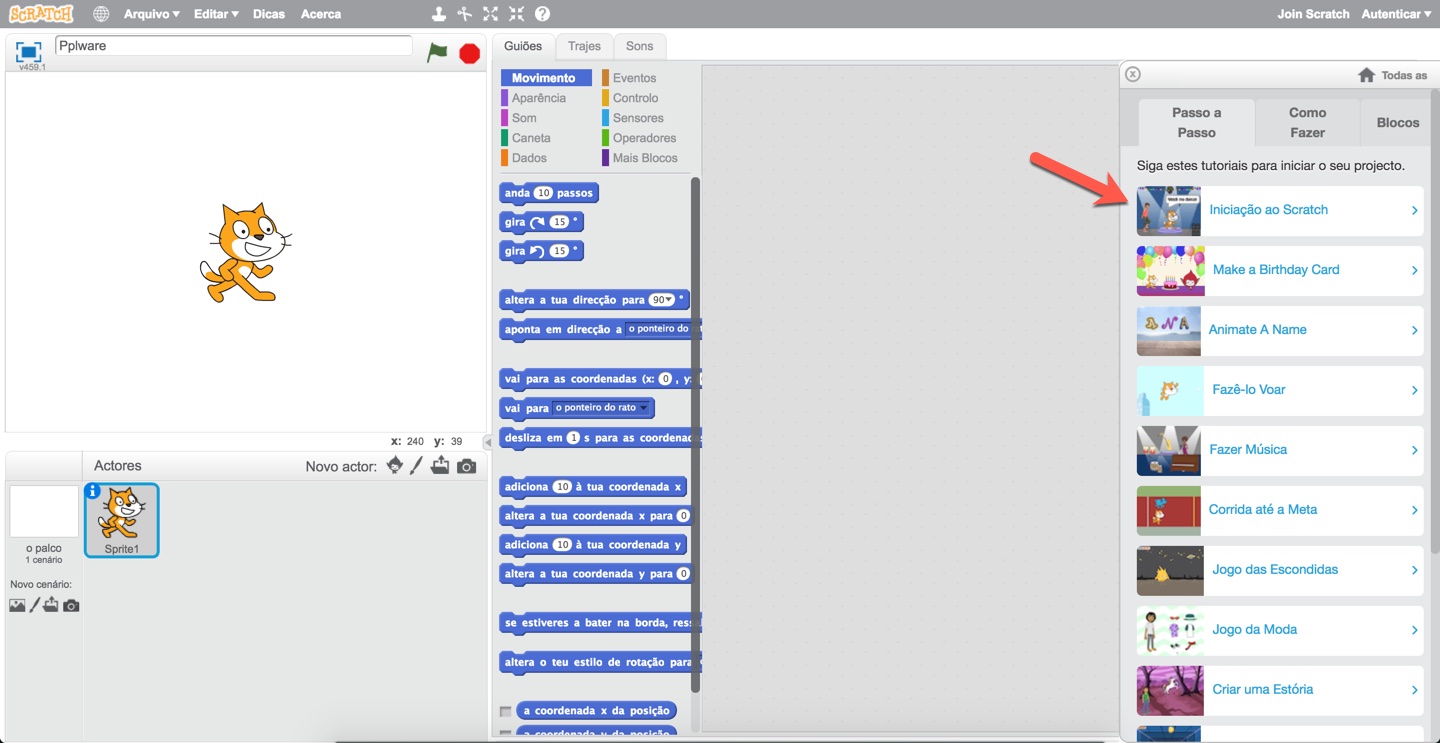Image resolution: width=1440 pixels, height=743 pixels.
Task: Select the Duplicate stamp tool
Action: coord(438,14)
